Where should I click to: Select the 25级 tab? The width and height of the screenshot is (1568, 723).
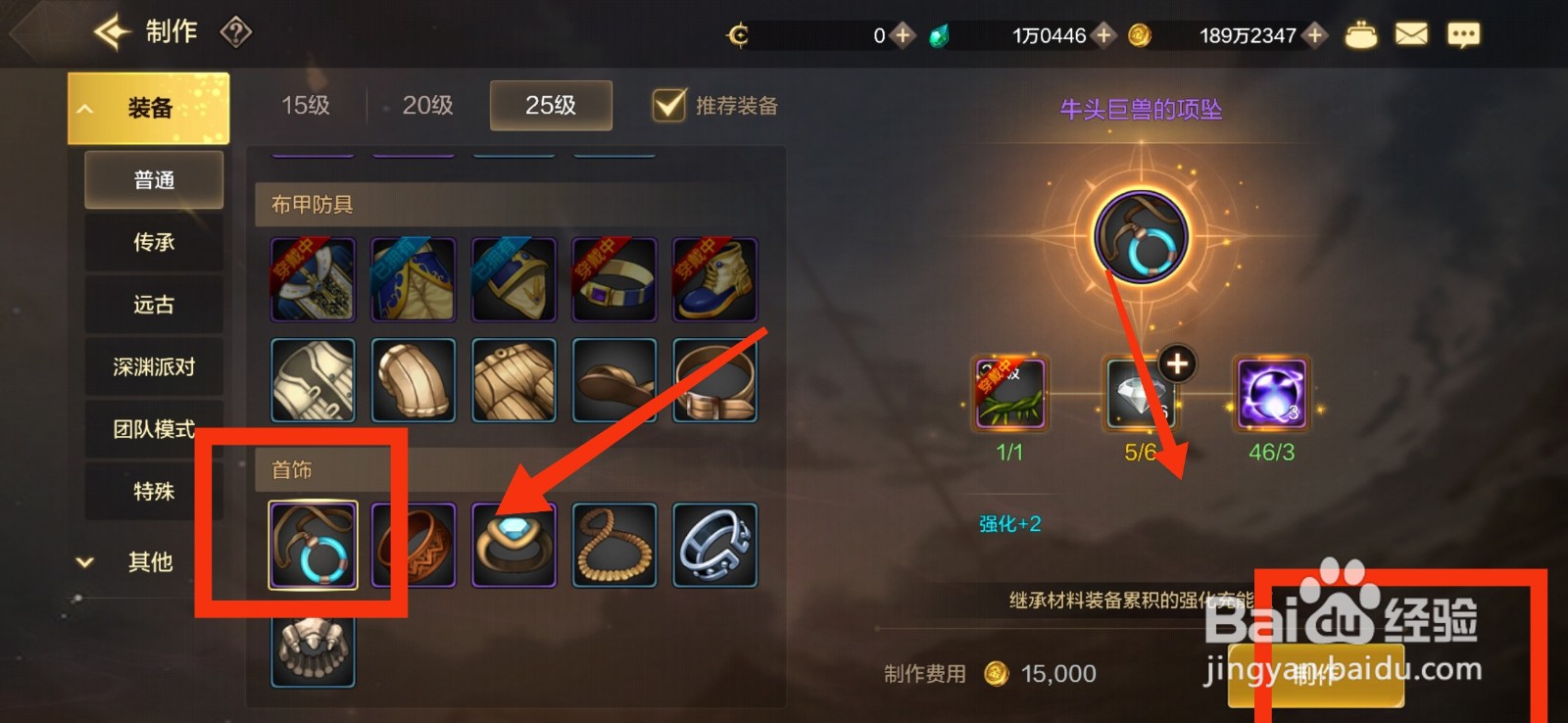pyautogui.click(x=551, y=105)
